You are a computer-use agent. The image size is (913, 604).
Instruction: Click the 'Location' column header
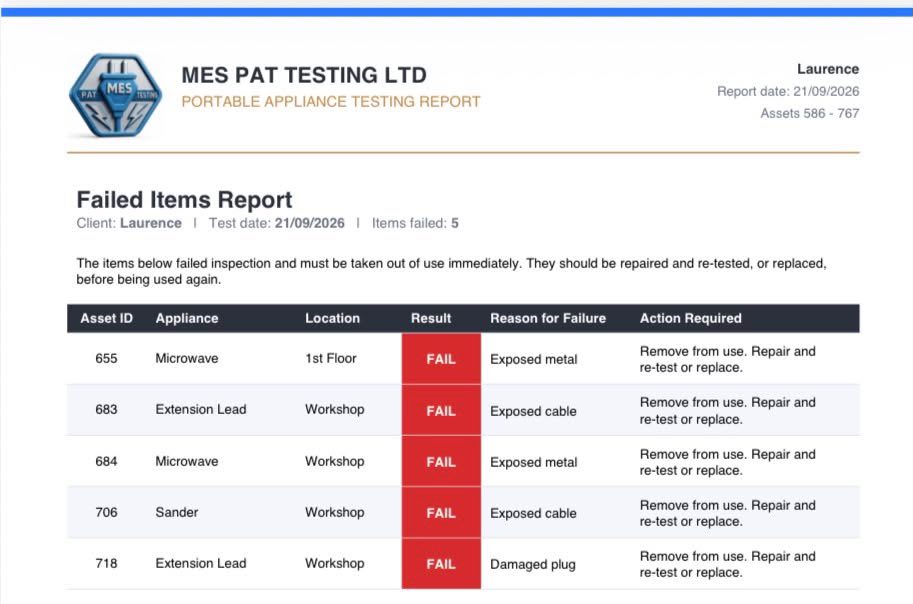[x=332, y=319]
